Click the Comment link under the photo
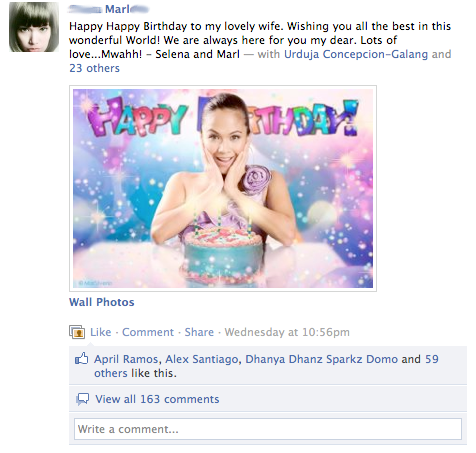 click(x=148, y=332)
